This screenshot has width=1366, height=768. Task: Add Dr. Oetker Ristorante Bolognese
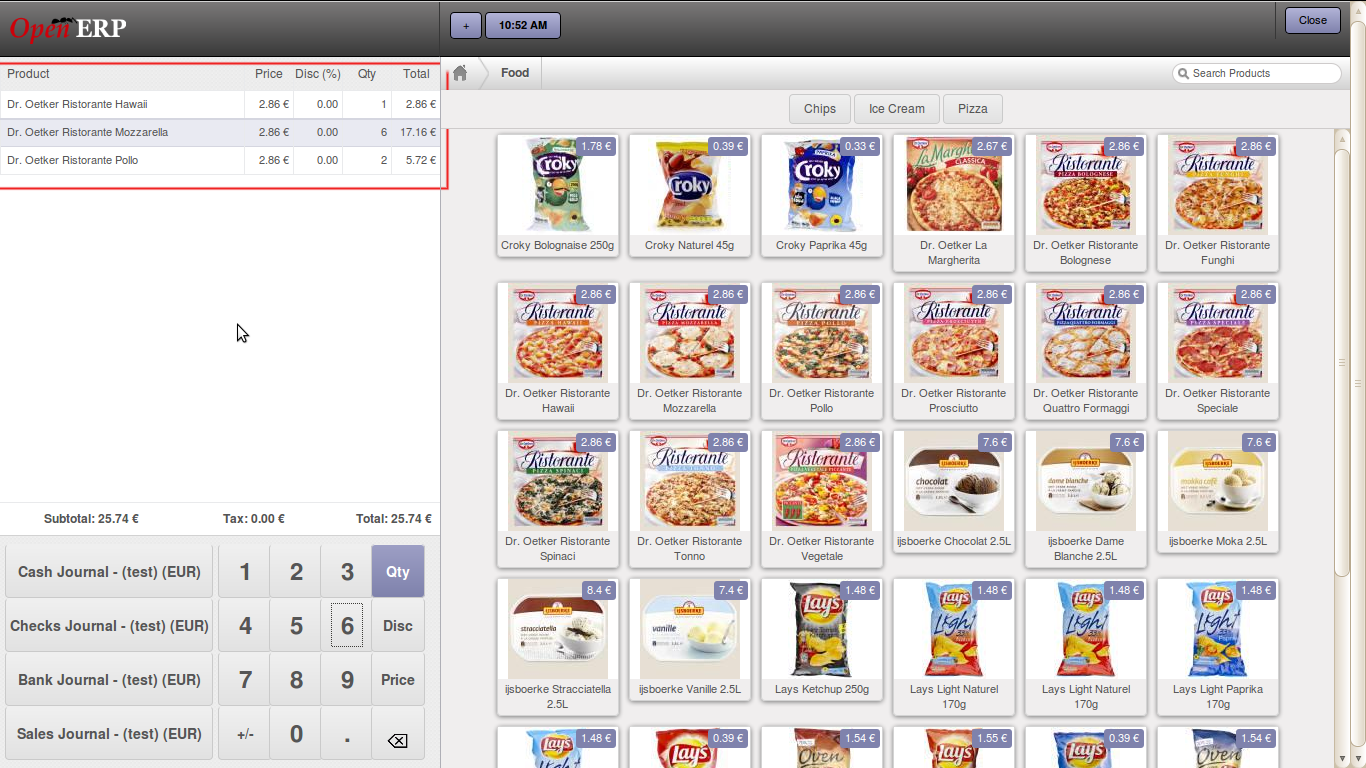pyautogui.click(x=1086, y=203)
